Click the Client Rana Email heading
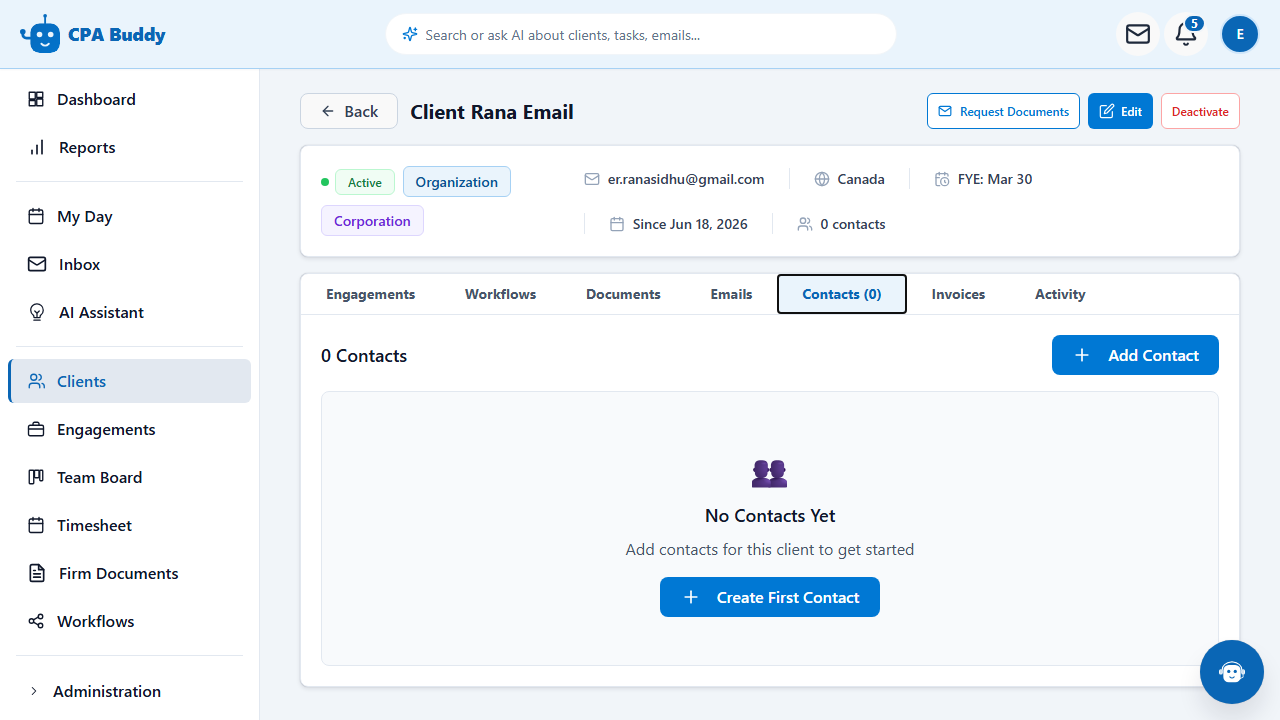This screenshot has width=1280, height=720. pos(492,112)
